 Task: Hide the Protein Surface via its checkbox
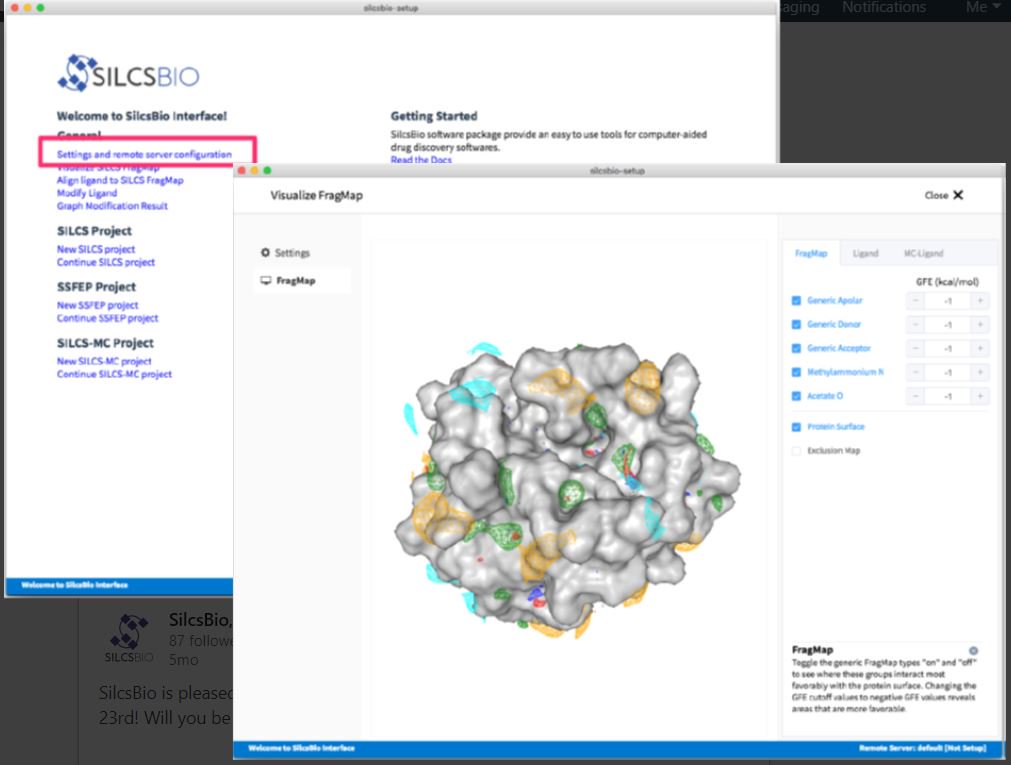tap(796, 427)
